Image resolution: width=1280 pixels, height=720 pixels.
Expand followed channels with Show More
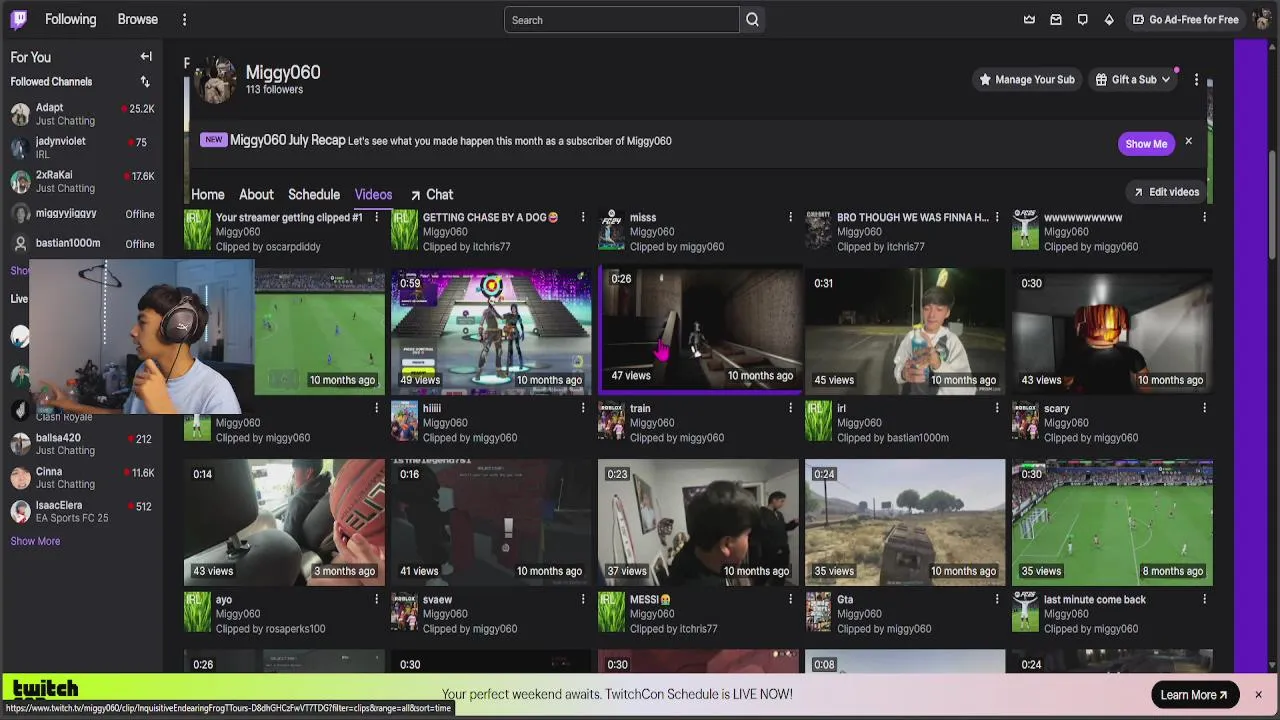(35, 541)
